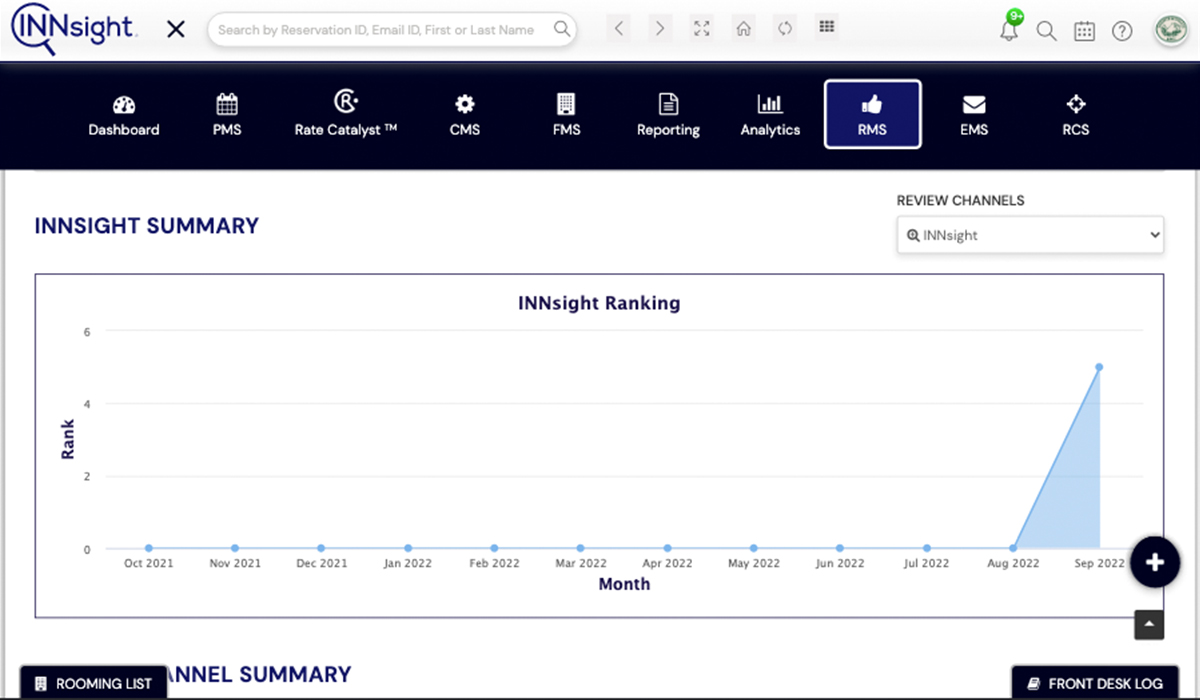The image size is (1200, 700).
Task: Go to the RCS module
Action: [x=1076, y=115]
